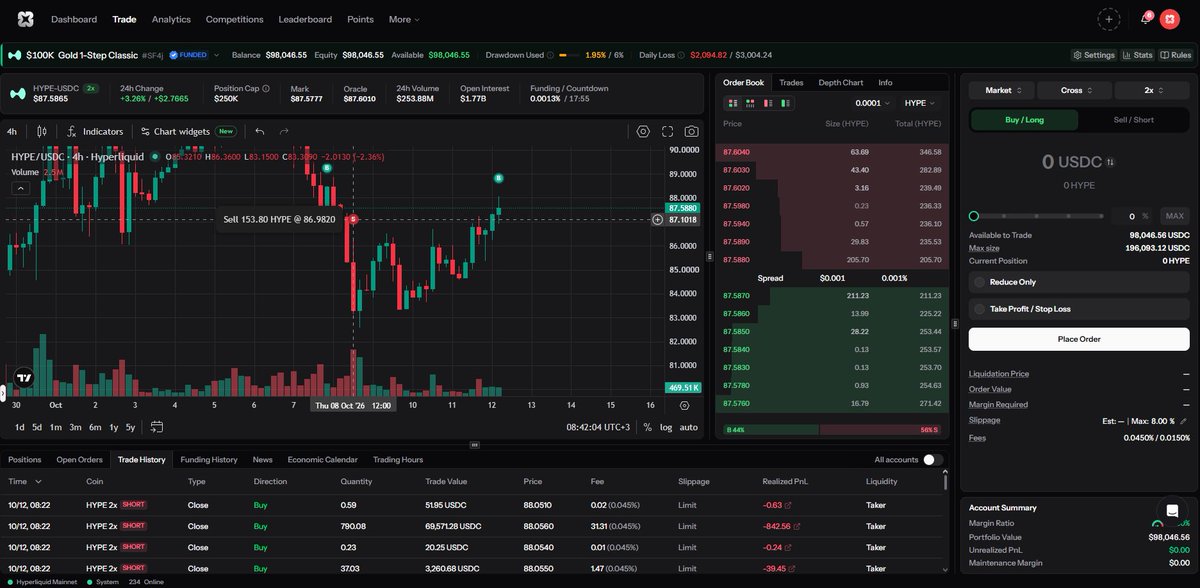Swap USDC order size unit icon
1200x588 pixels.
[x=1110, y=162]
